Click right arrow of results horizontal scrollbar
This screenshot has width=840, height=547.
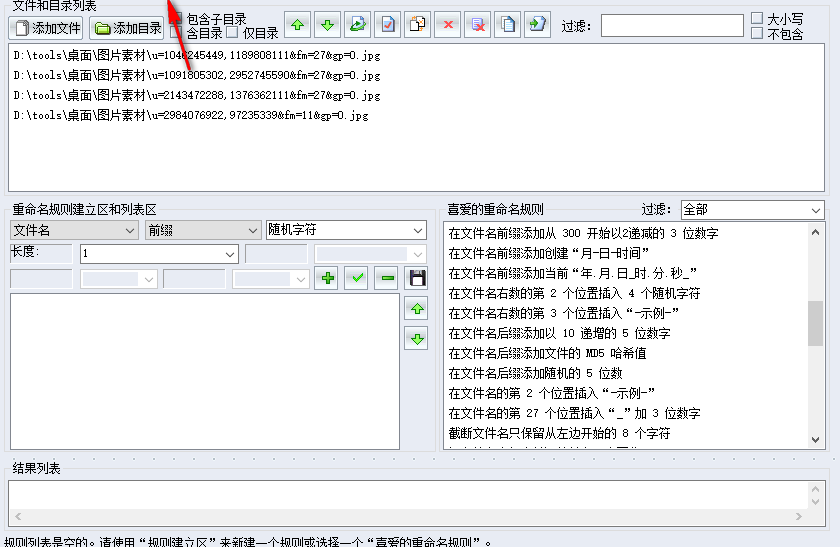tap(799, 516)
